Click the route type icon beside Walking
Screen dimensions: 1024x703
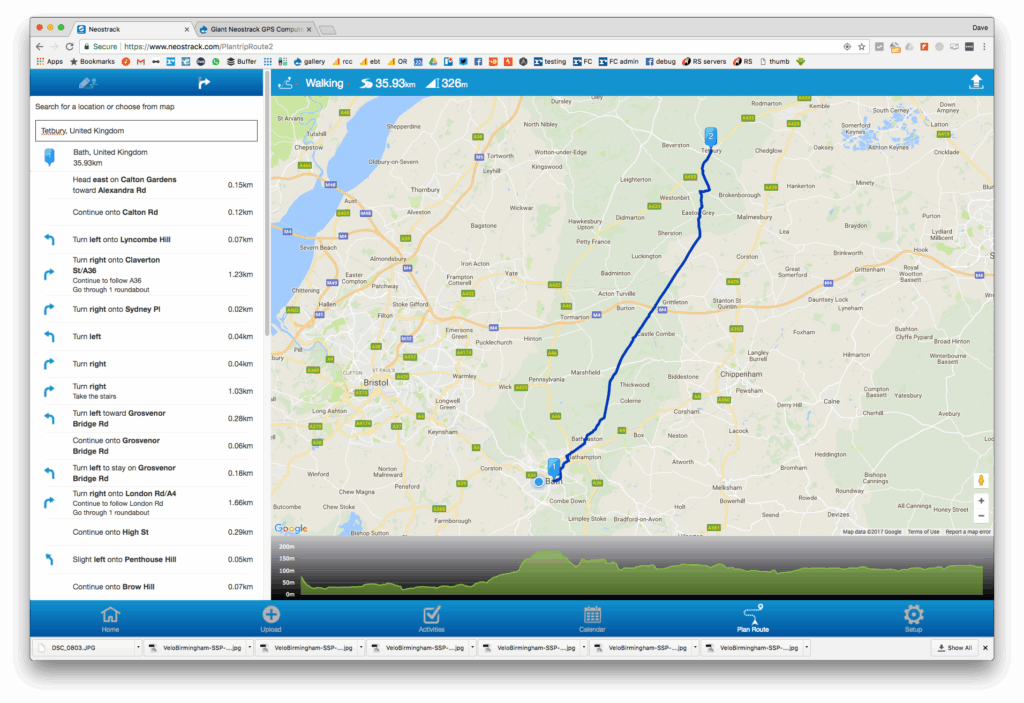(x=285, y=83)
